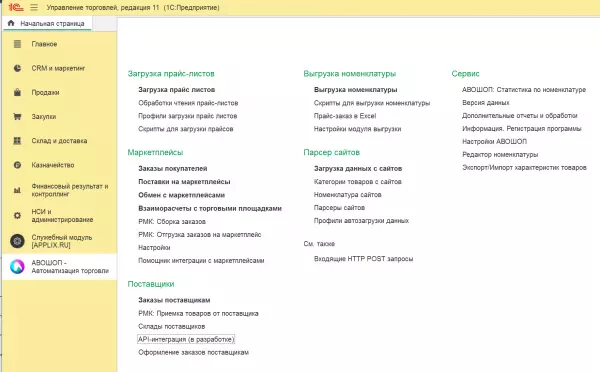Click the Главное section icon
The width and height of the screenshot is (600, 372).
click(17, 44)
